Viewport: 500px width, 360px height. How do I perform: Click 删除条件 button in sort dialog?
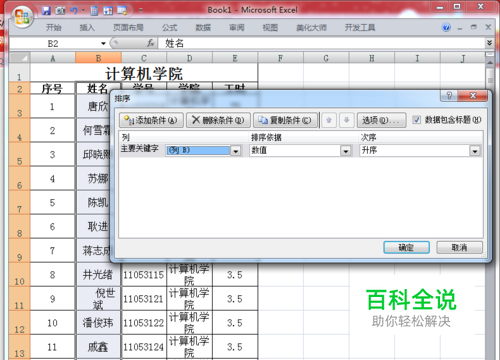click(x=218, y=120)
